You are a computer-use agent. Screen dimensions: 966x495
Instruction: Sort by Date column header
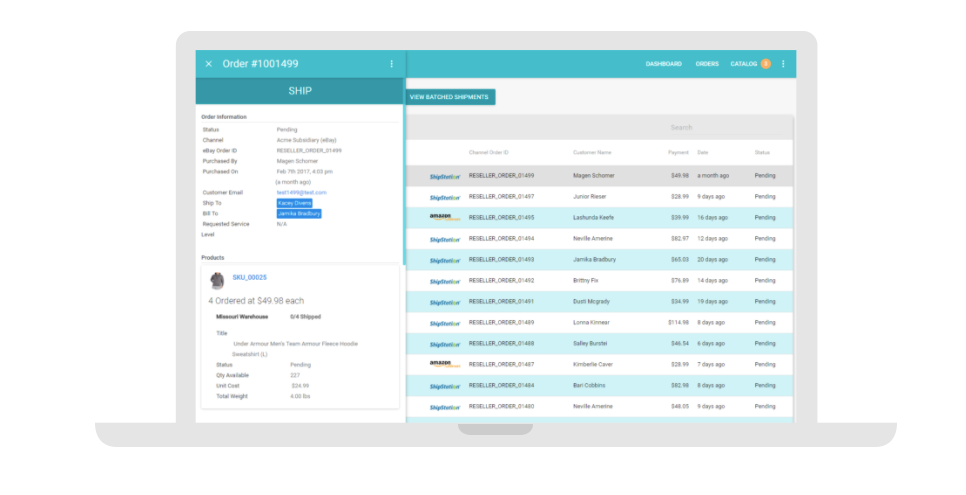[703, 152]
